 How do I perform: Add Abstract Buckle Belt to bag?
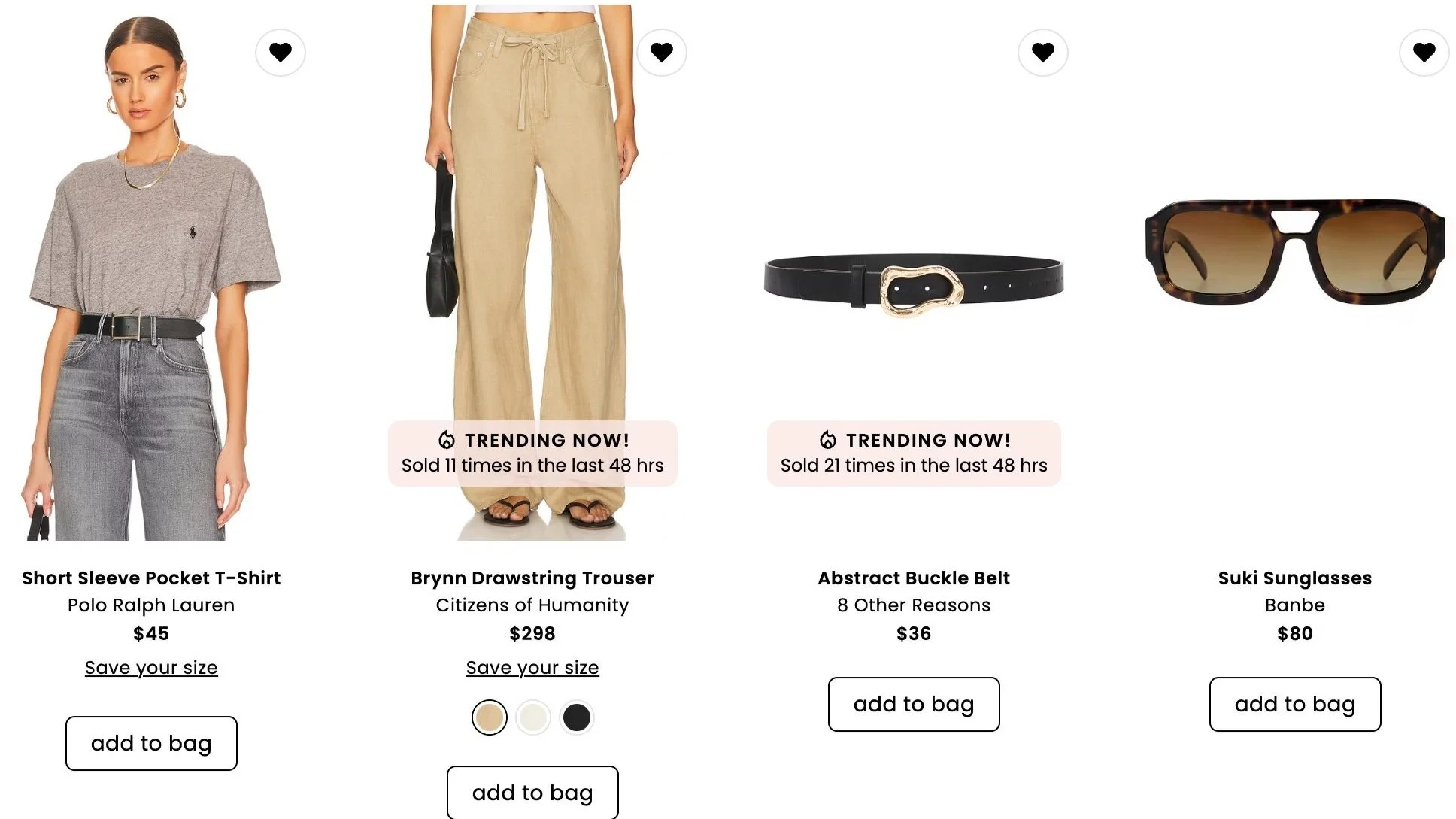[914, 704]
